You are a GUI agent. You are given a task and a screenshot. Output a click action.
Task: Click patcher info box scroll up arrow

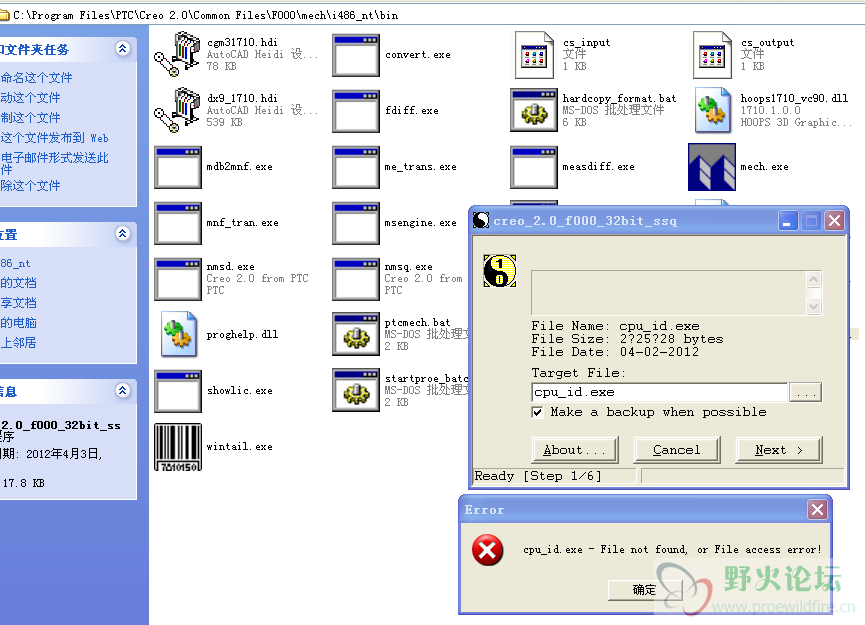pos(814,279)
